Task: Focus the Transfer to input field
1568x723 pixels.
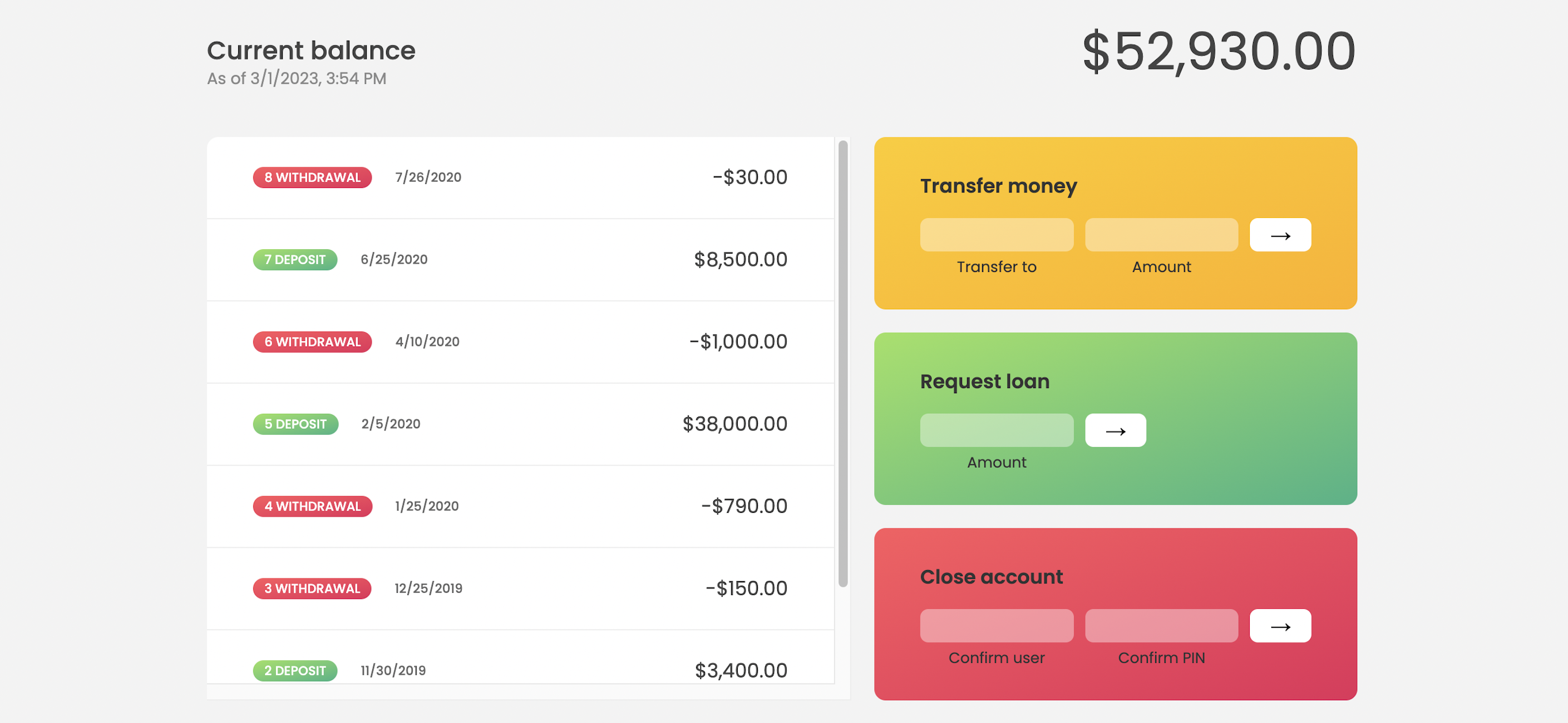Action: tap(996, 235)
